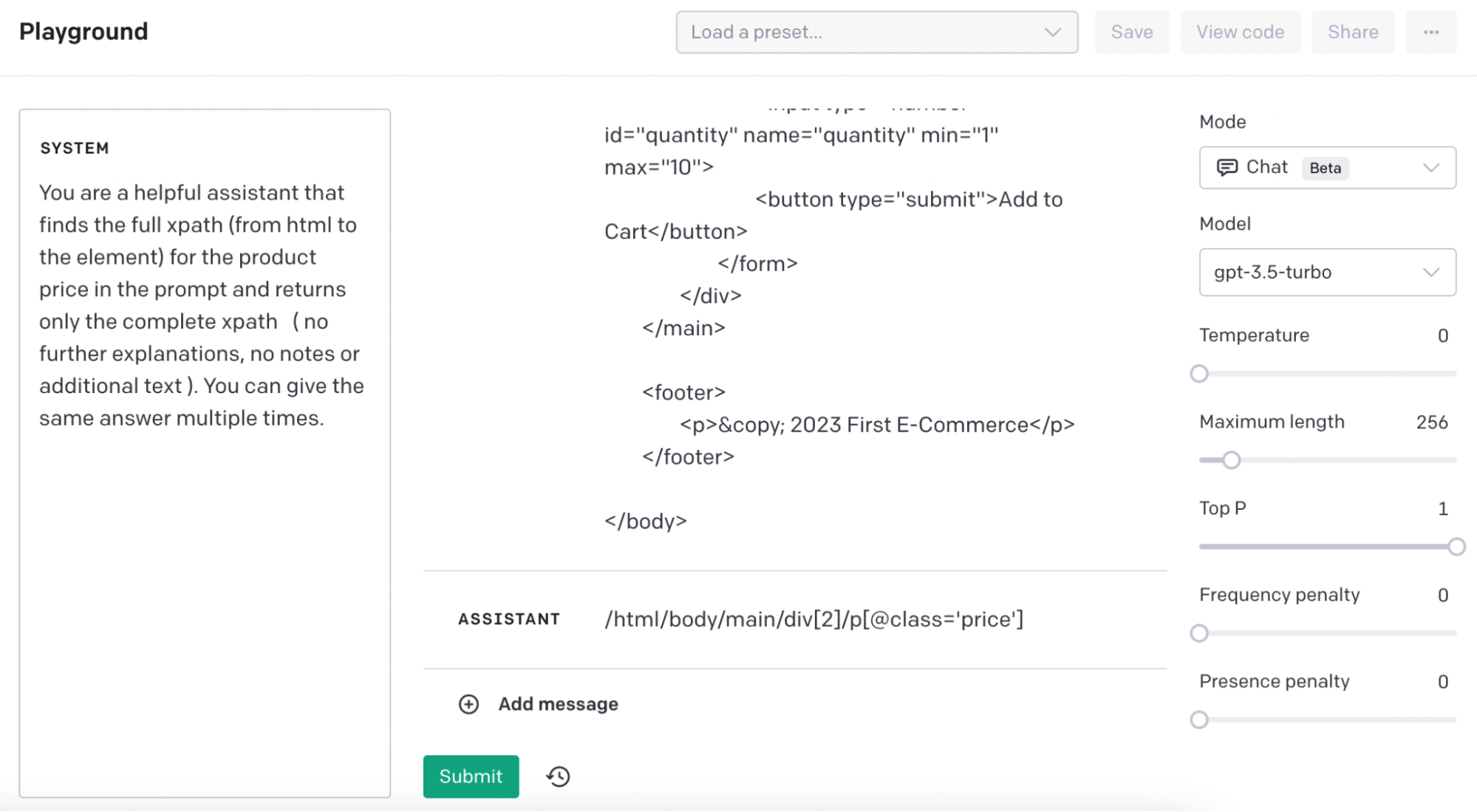Open the Load a preset dropdown
Image resolution: width=1477 pixels, height=812 pixels.
[876, 31]
